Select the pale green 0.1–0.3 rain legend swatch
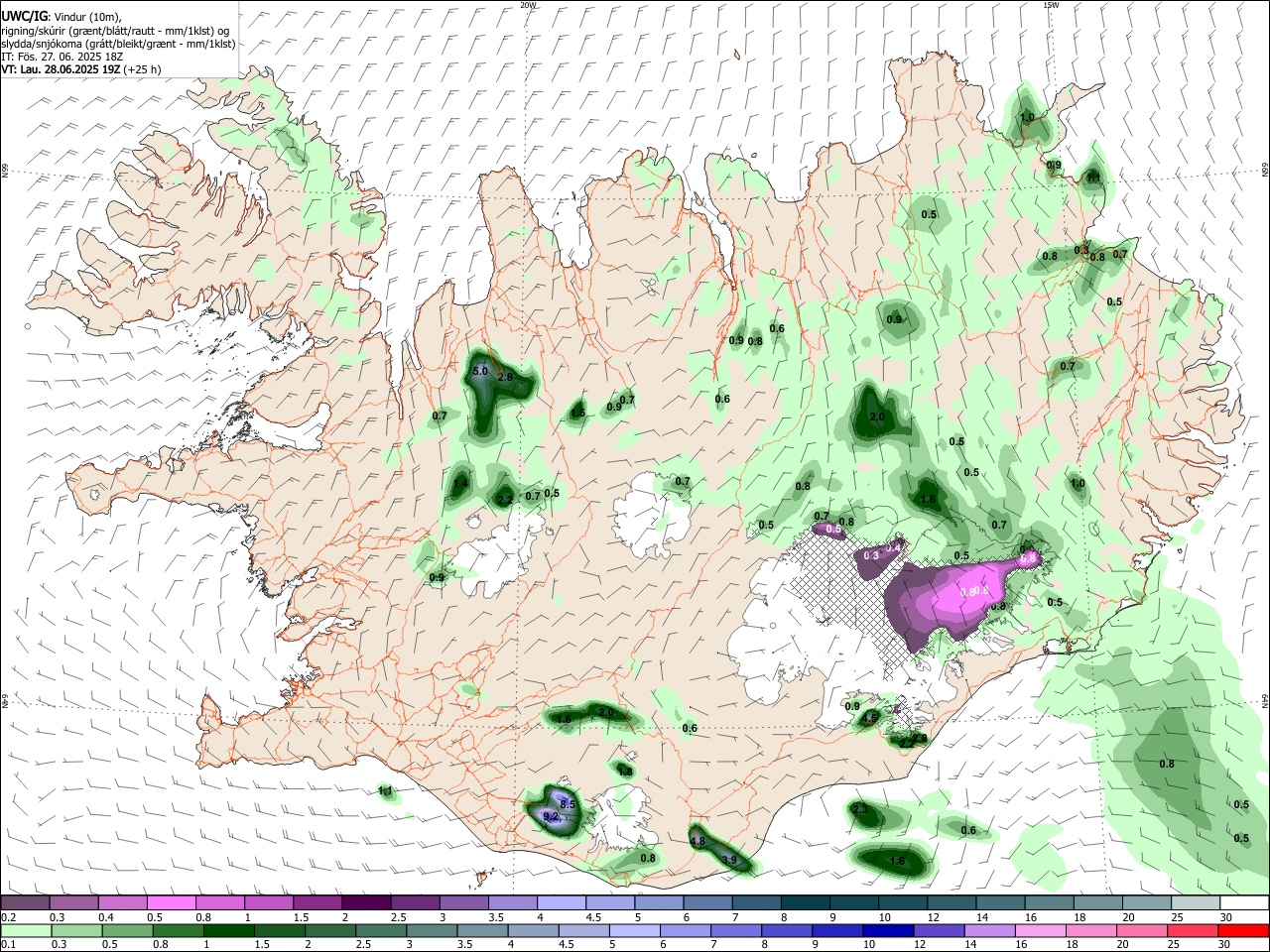 tap(26, 930)
